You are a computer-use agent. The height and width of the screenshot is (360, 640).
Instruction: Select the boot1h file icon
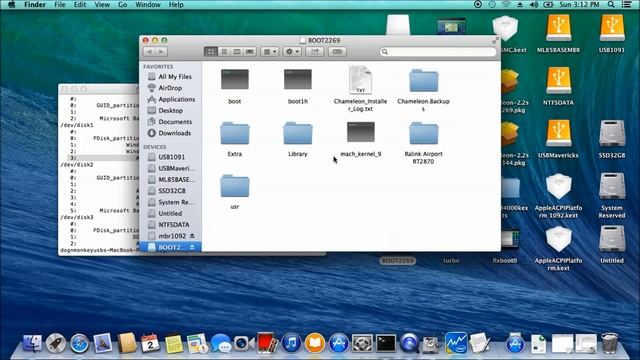point(298,79)
